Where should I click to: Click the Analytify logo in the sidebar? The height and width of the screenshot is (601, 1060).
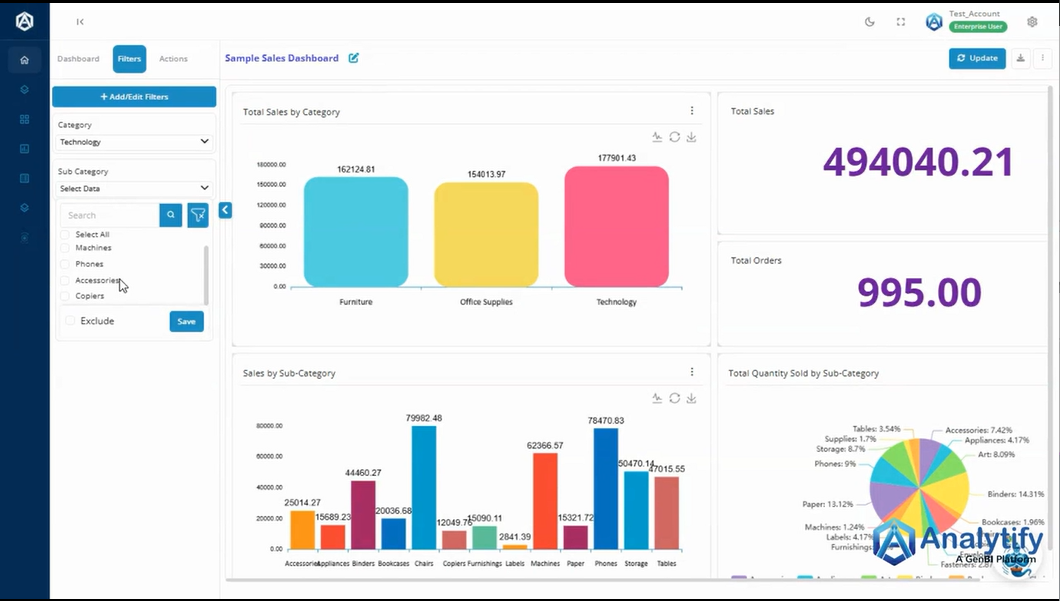tap(24, 22)
